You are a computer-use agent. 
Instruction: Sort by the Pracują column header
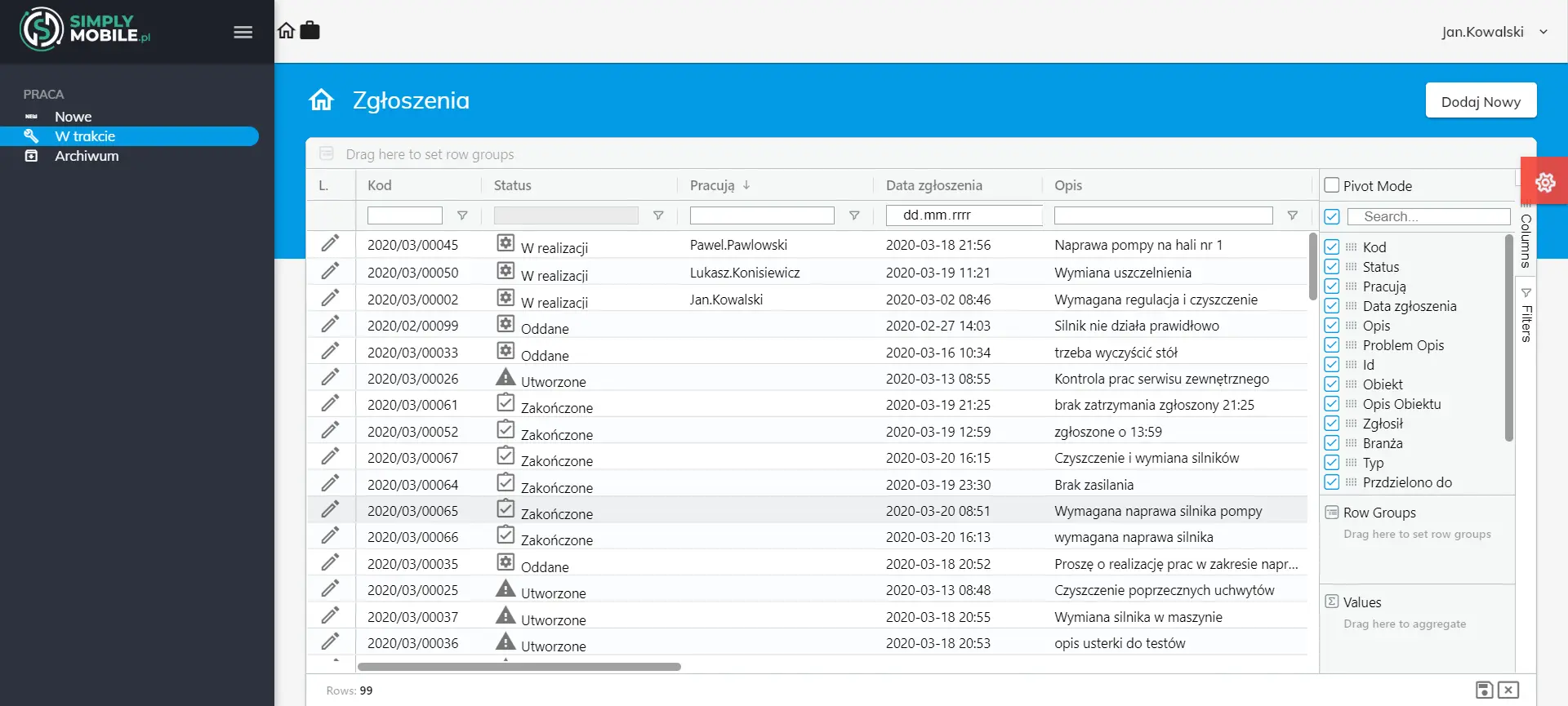(x=712, y=185)
